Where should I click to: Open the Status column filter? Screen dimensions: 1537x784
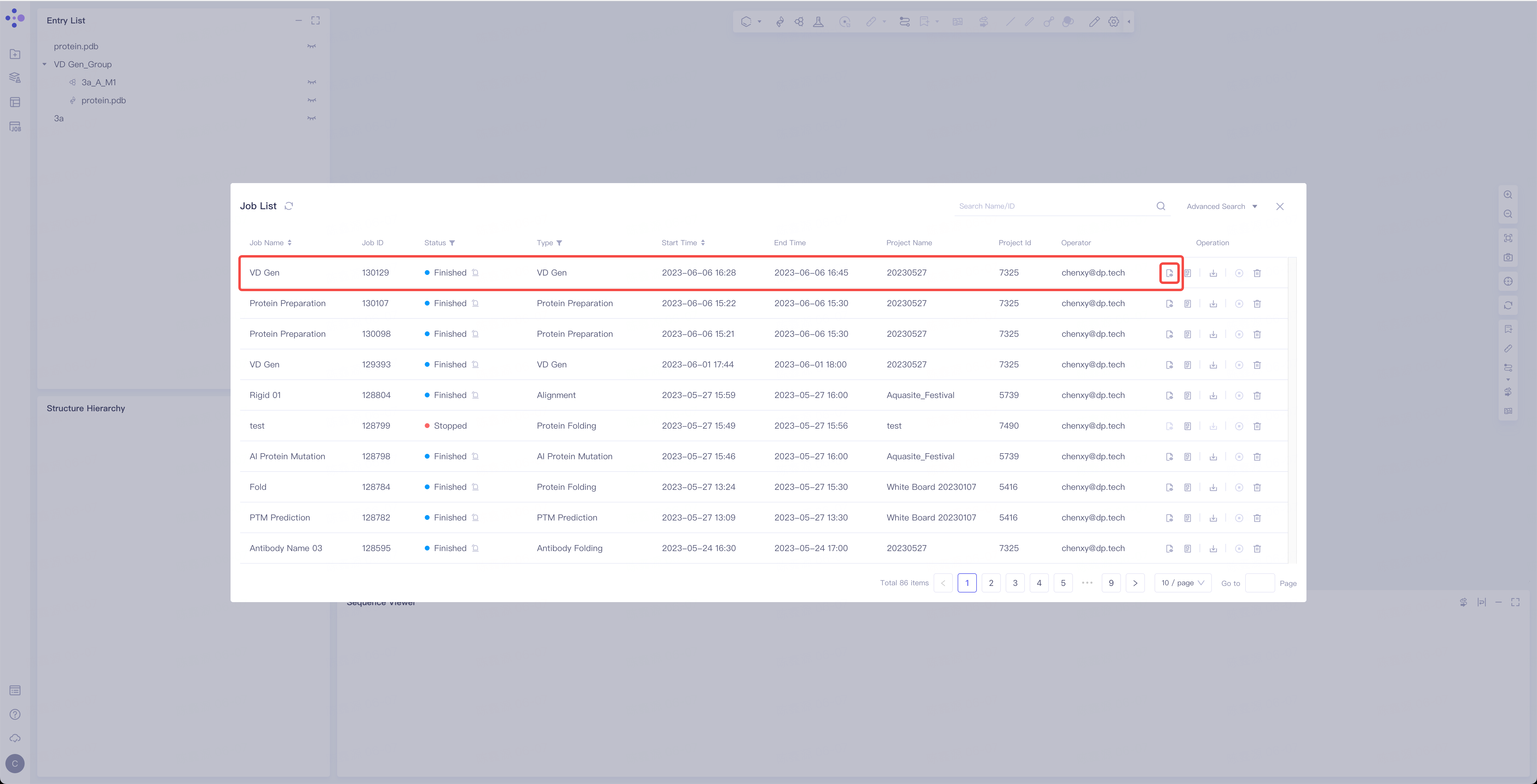[x=452, y=243]
